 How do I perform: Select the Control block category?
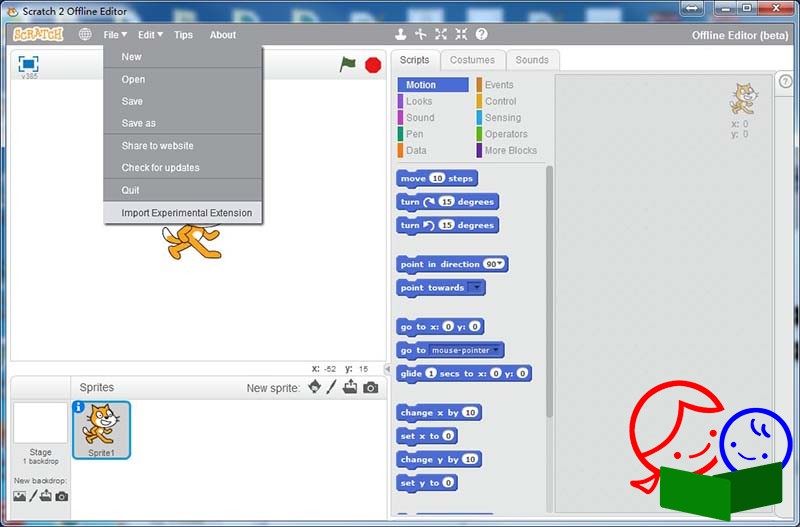click(510, 101)
